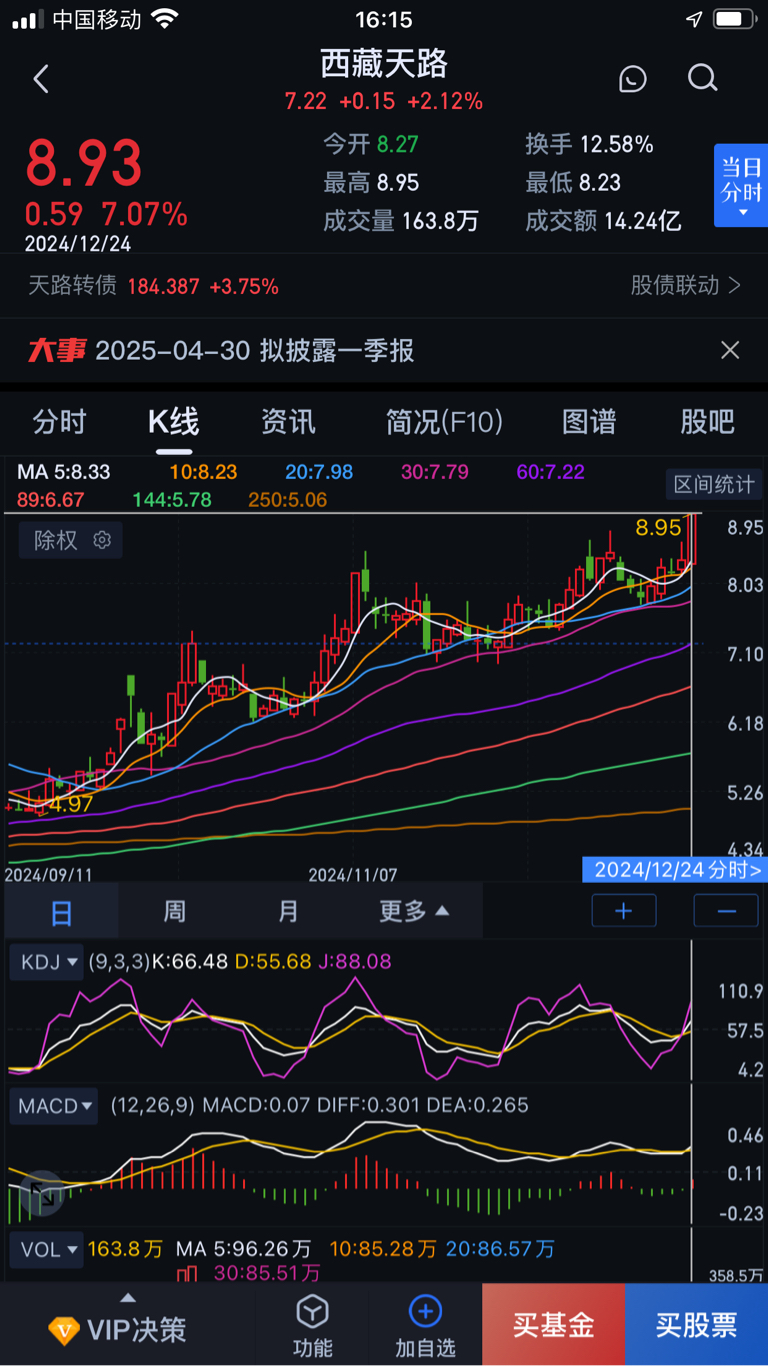768x1366 pixels.
Task: Switch to 分时 tab
Action: (60, 422)
